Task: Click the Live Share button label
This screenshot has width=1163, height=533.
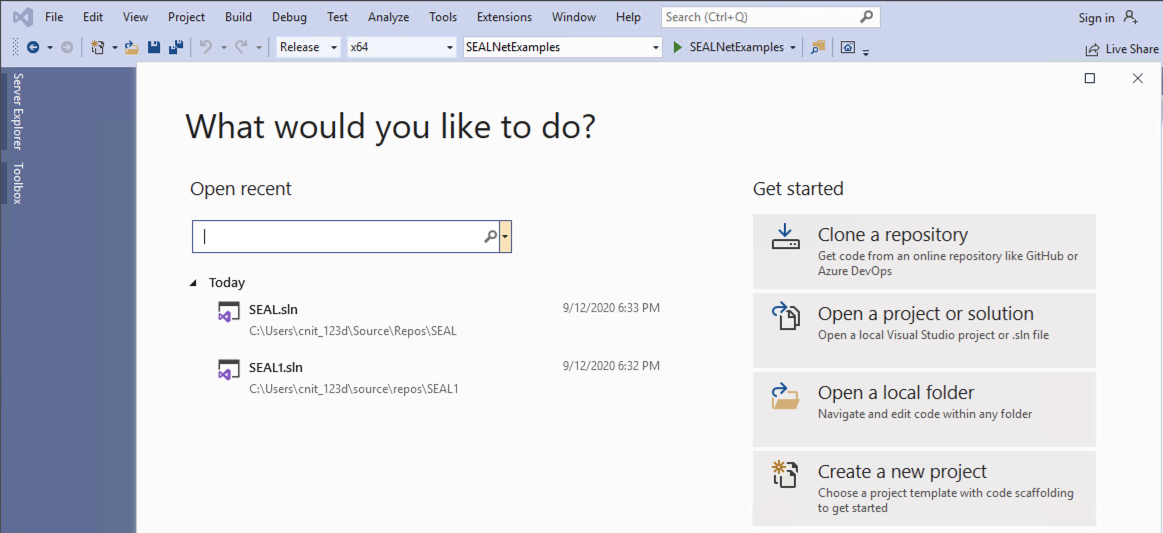Action: tap(1132, 50)
